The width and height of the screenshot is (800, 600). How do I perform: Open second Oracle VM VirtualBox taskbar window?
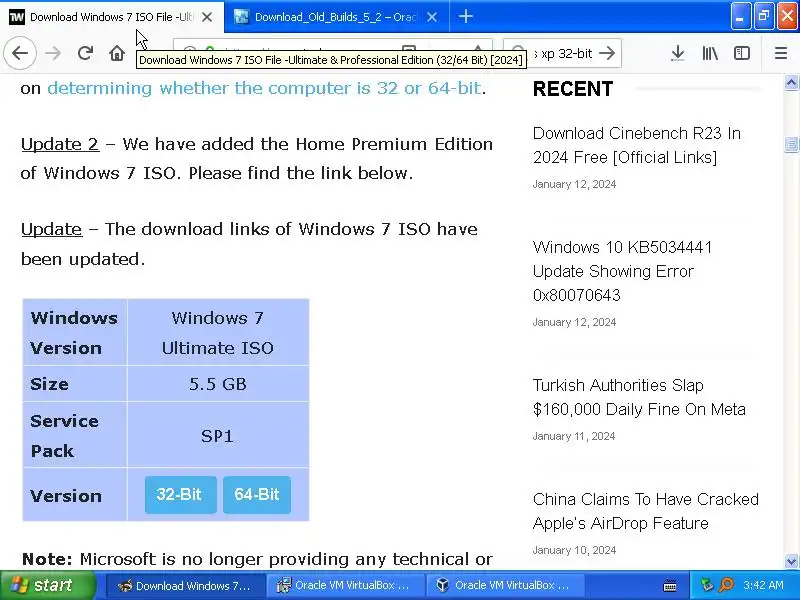[x=505, y=586]
